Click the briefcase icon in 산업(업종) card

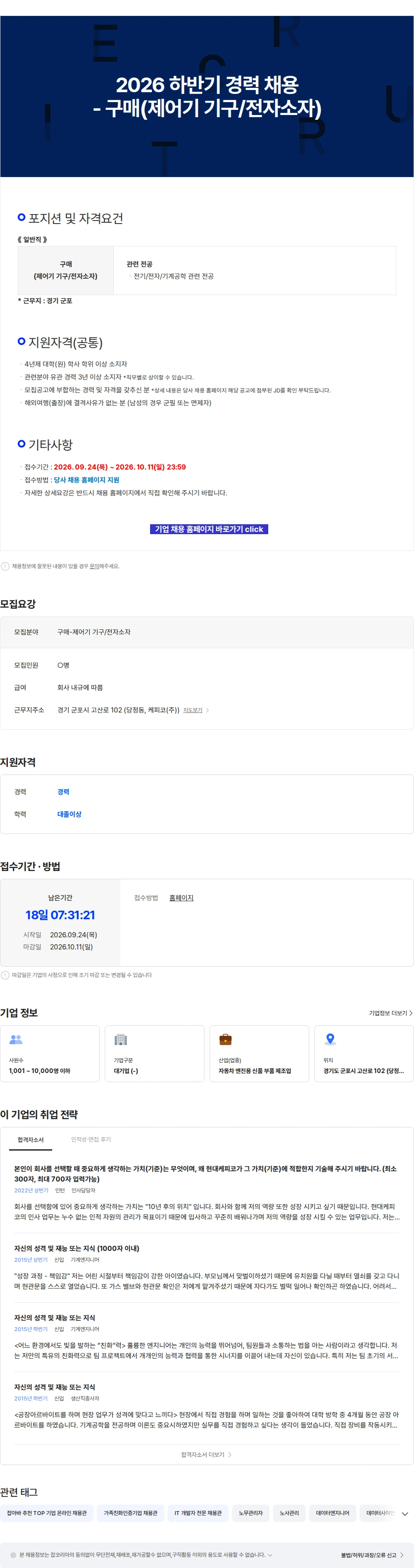pyautogui.click(x=226, y=1039)
